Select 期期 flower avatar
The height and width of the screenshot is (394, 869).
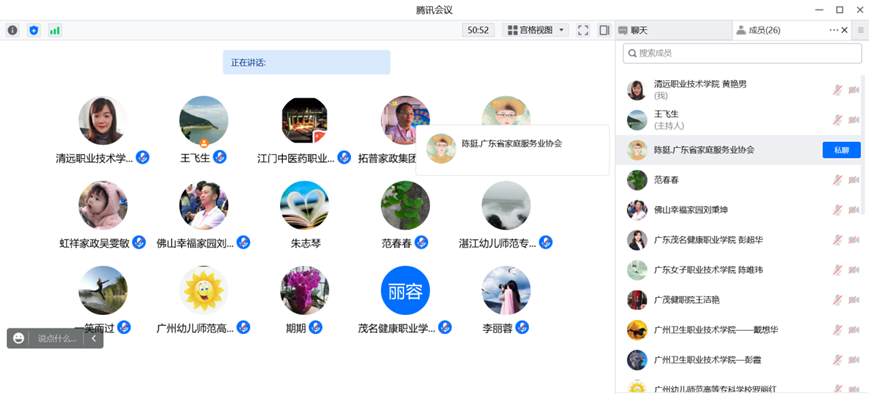[304, 291]
